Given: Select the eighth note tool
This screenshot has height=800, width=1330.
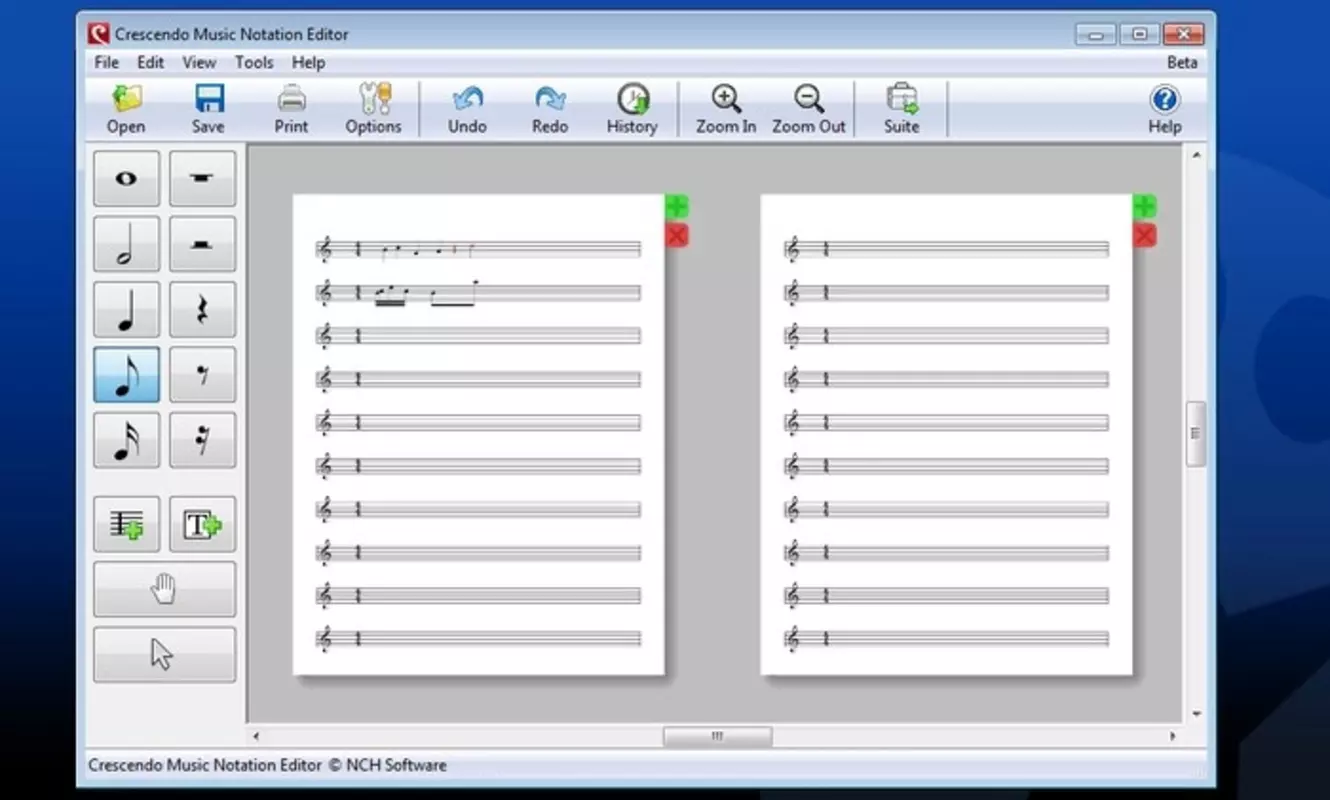Looking at the screenshot, I should [x=126, y=375].
